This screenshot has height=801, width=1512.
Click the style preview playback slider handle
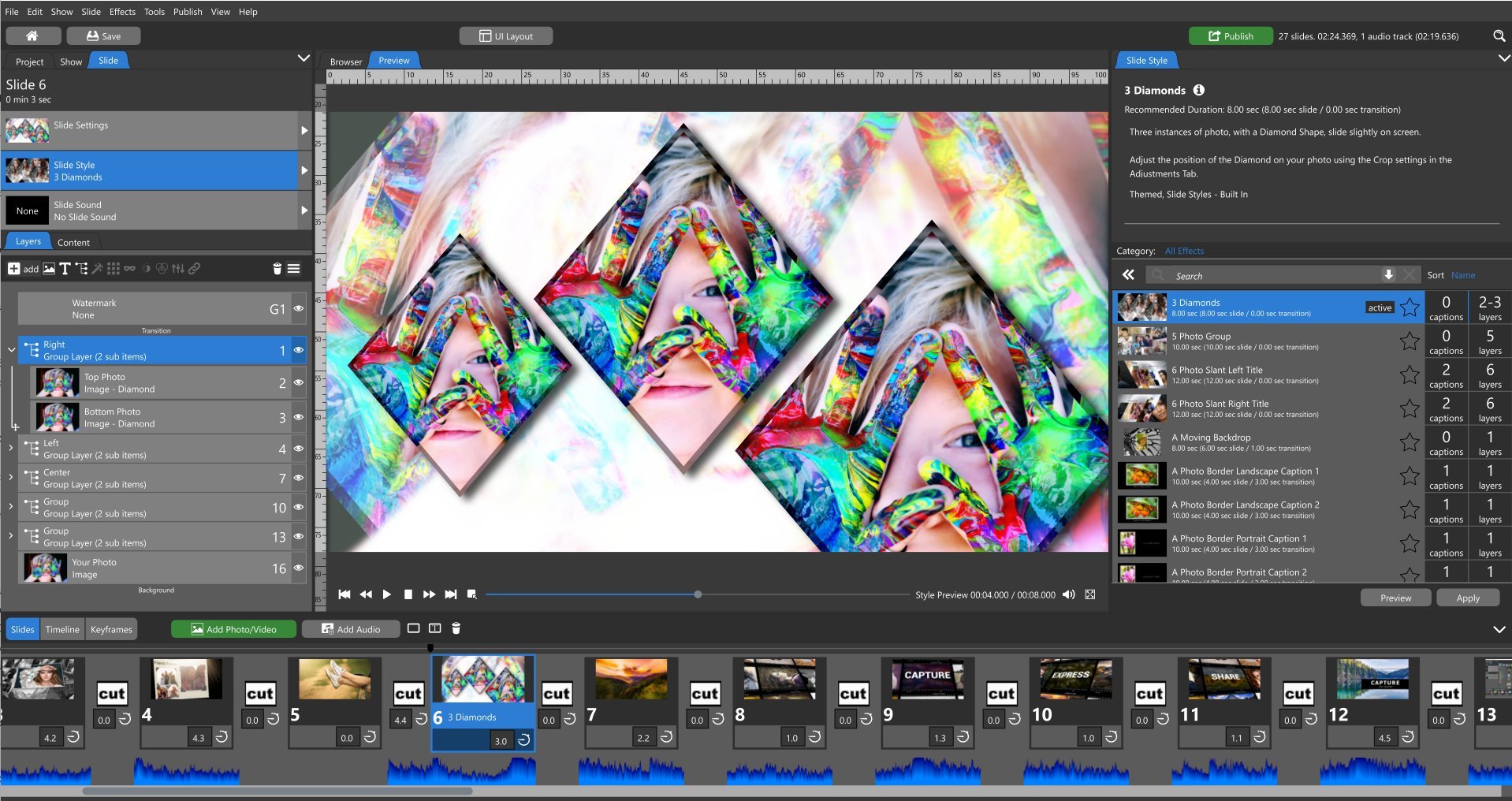[698, 594]
